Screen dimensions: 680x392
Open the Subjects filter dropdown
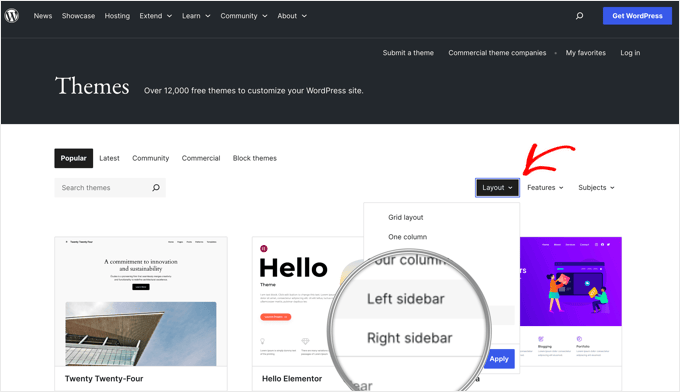click(596, 188)
